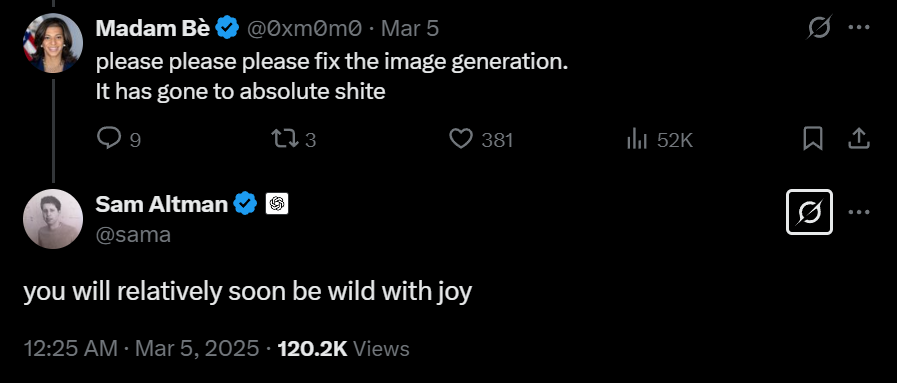897x383 pixels.
Task: View analytics with 52K views
Action: click(x=660, y=139)
